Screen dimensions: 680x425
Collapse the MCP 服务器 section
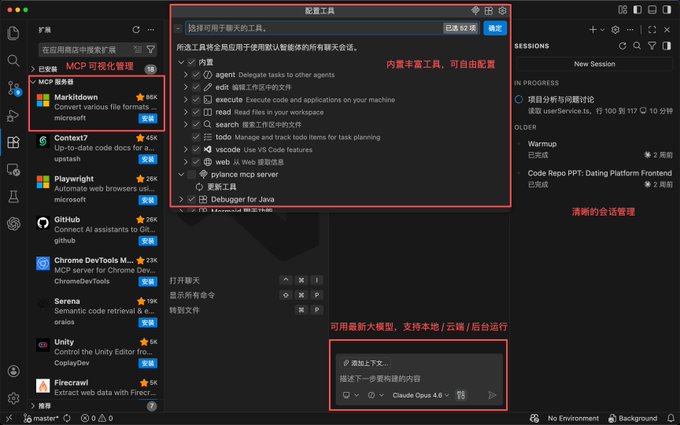[x=33, y=81]
